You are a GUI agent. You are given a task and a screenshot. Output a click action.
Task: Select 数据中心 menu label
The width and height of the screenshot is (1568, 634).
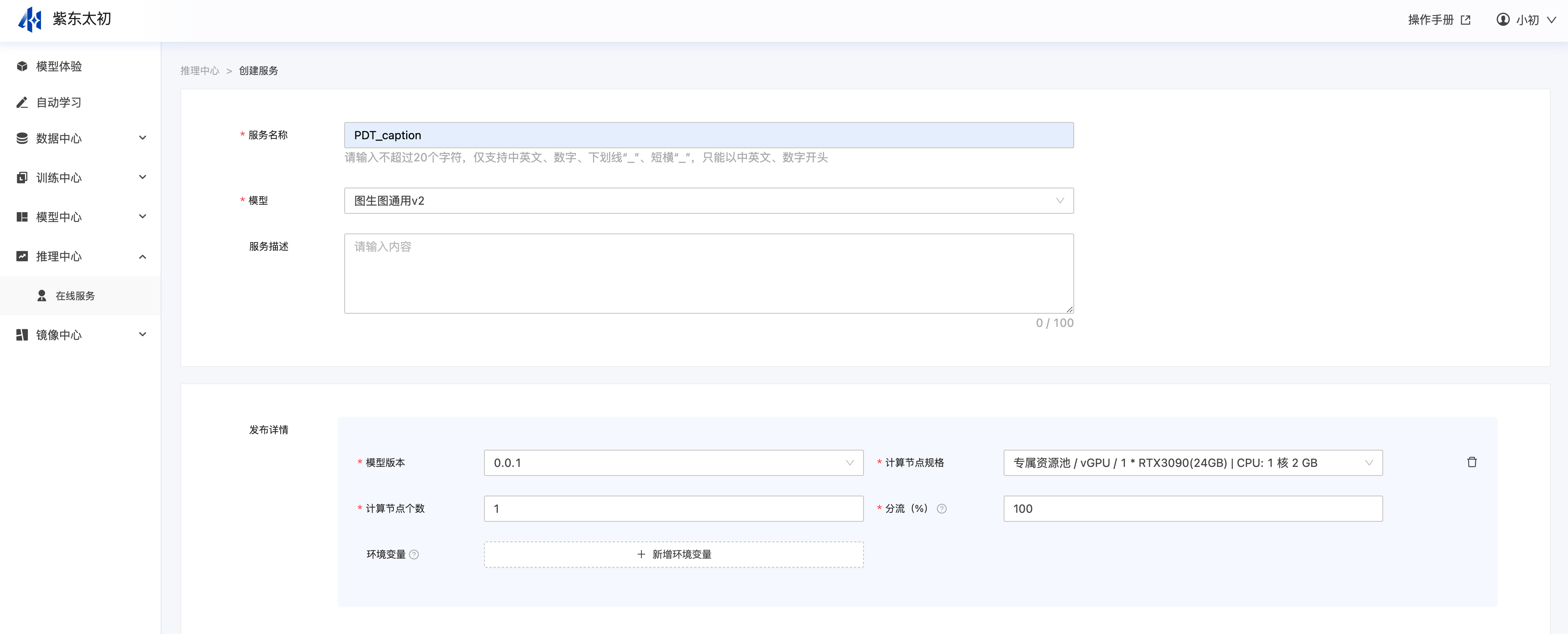pyautogui.click(x=59, y=138)
